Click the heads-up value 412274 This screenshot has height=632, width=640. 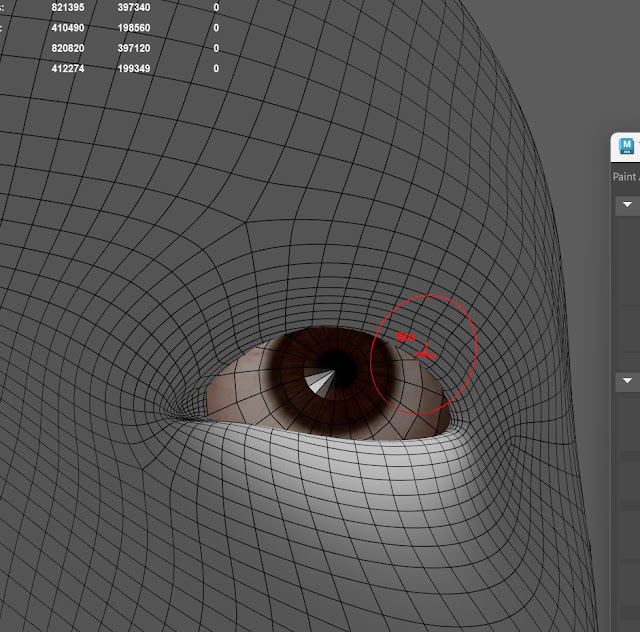(x=68, y=68)
